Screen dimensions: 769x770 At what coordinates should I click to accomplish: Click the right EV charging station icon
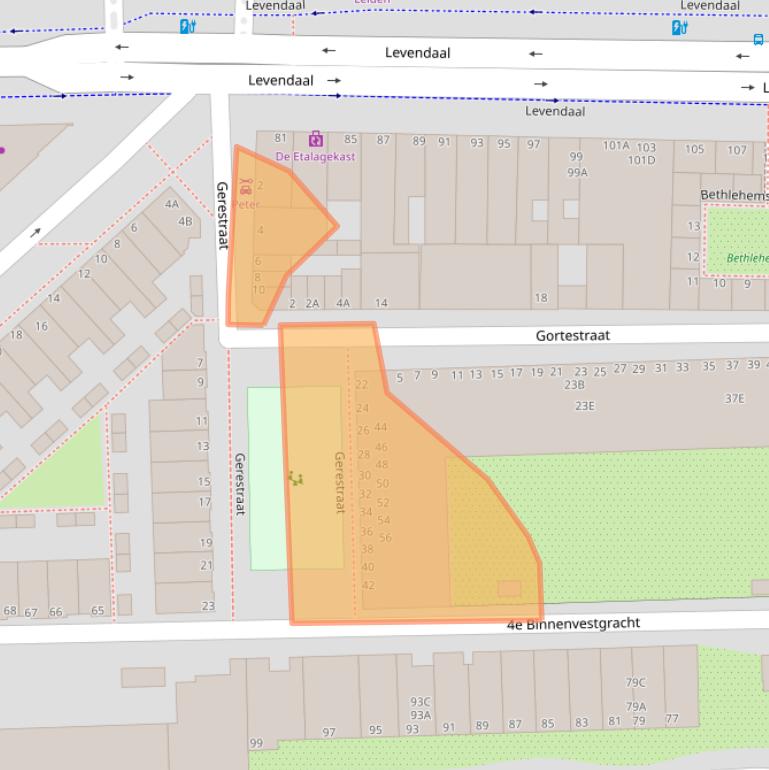[680, 27]
